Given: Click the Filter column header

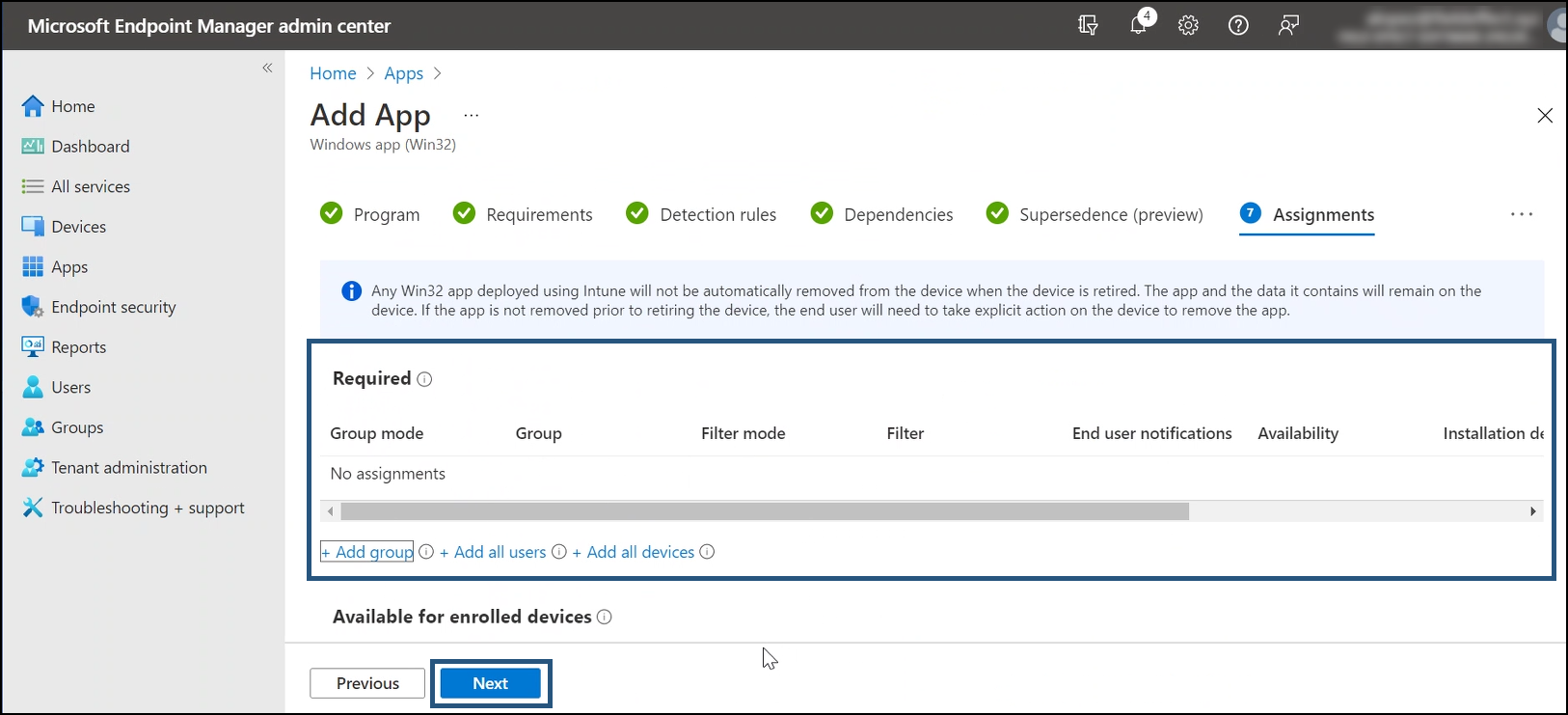Looking at the screenshot, I should [x=905, y=433].
